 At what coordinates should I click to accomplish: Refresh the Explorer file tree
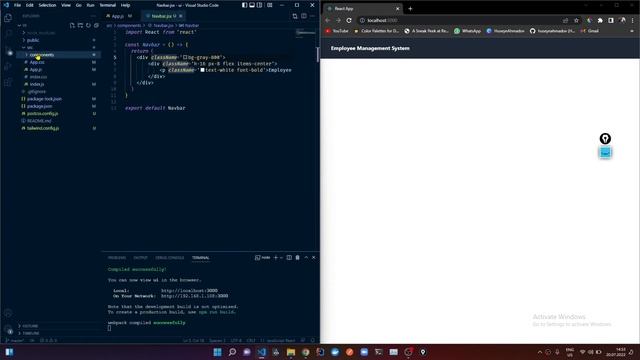[x=88, y=25]
